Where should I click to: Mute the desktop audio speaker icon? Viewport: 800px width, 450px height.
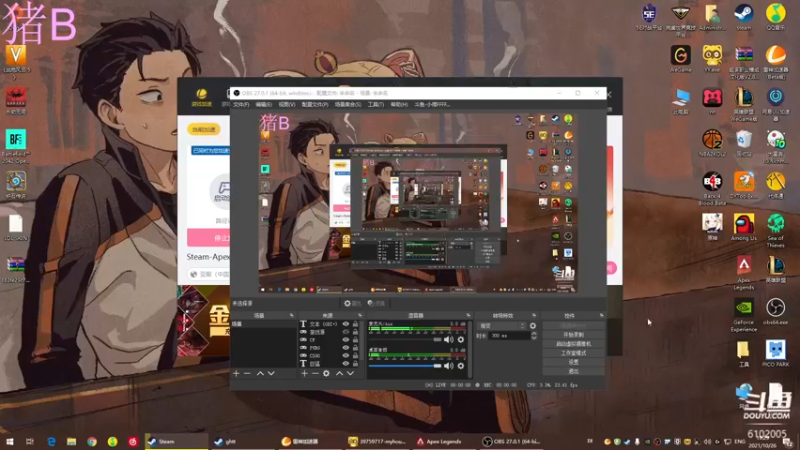[448, 366]
